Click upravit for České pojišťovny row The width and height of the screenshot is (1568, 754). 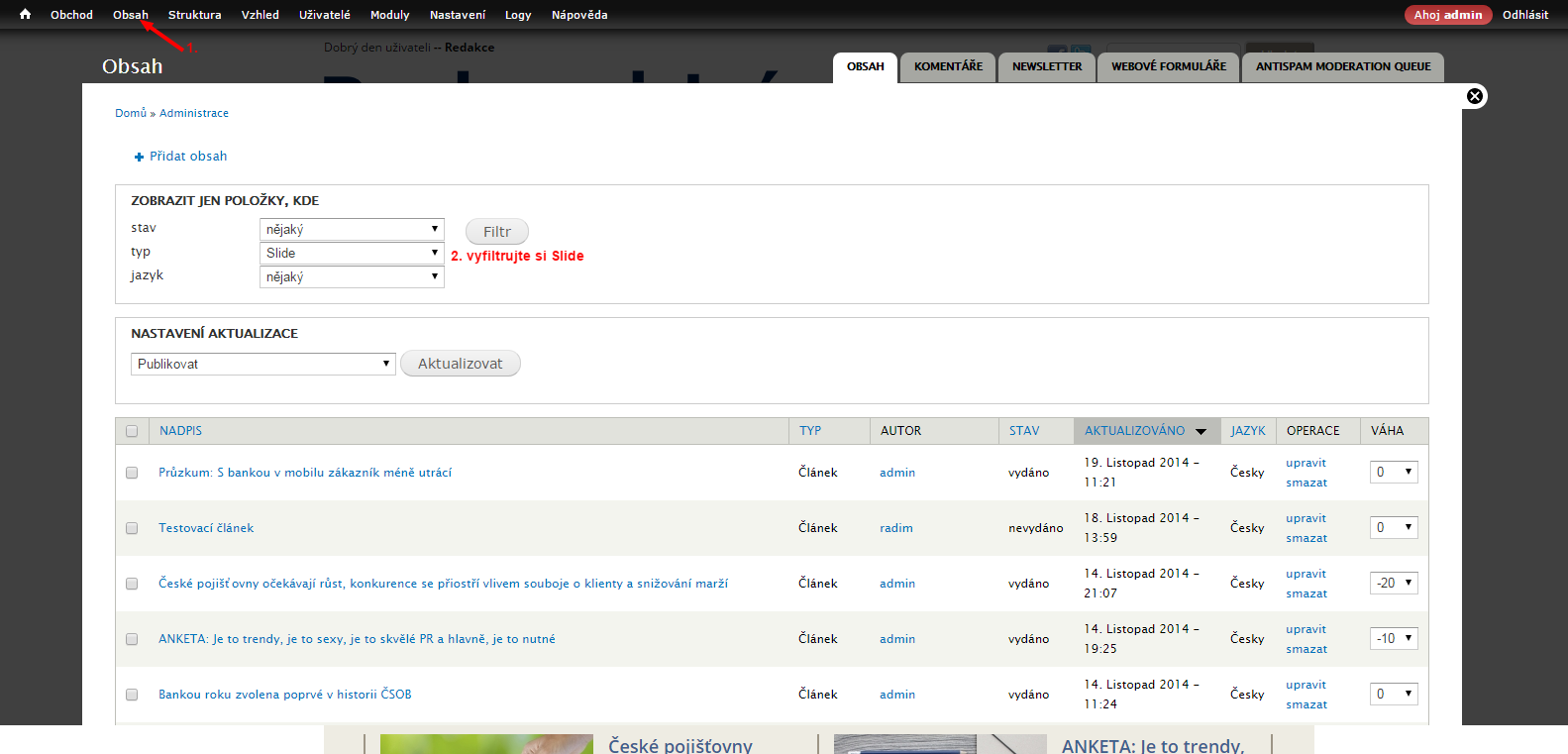(1306, 574)
